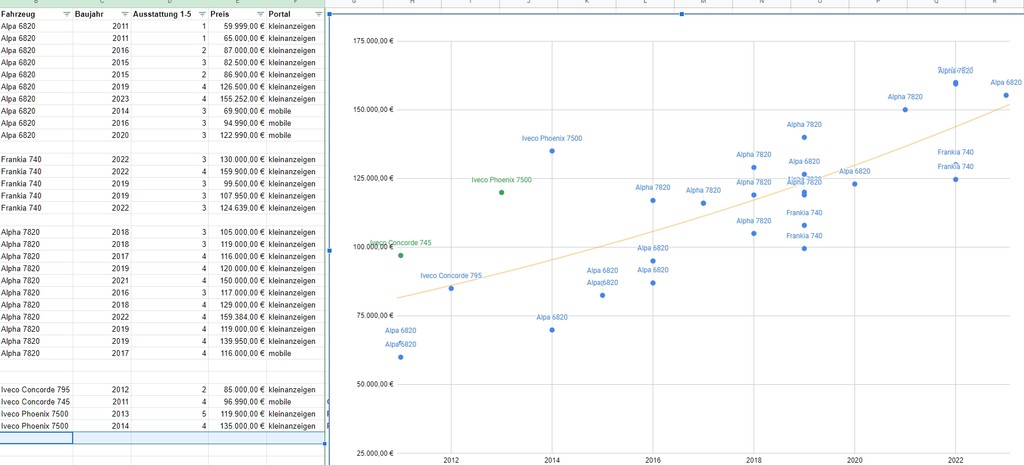
Task: Click the Alpa 6820 data point at 2020
Action: 854,184
